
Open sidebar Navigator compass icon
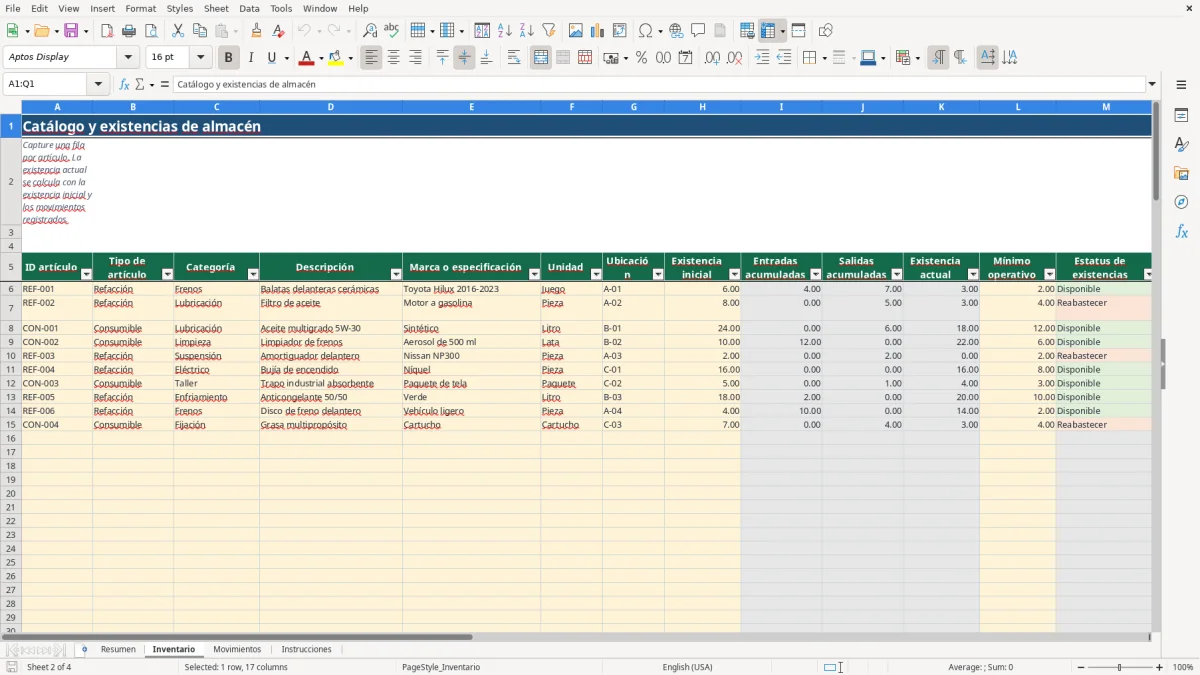[x=1181, y=202]
